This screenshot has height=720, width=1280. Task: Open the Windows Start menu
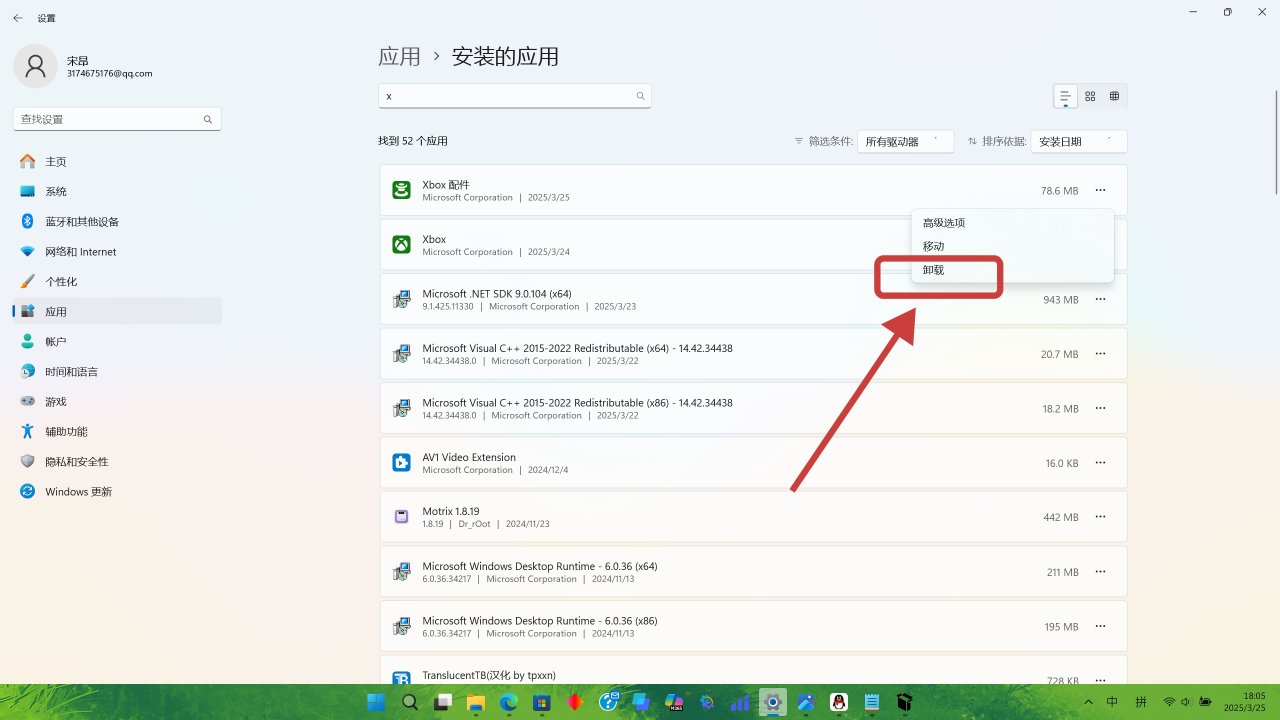tap(377, 702)
